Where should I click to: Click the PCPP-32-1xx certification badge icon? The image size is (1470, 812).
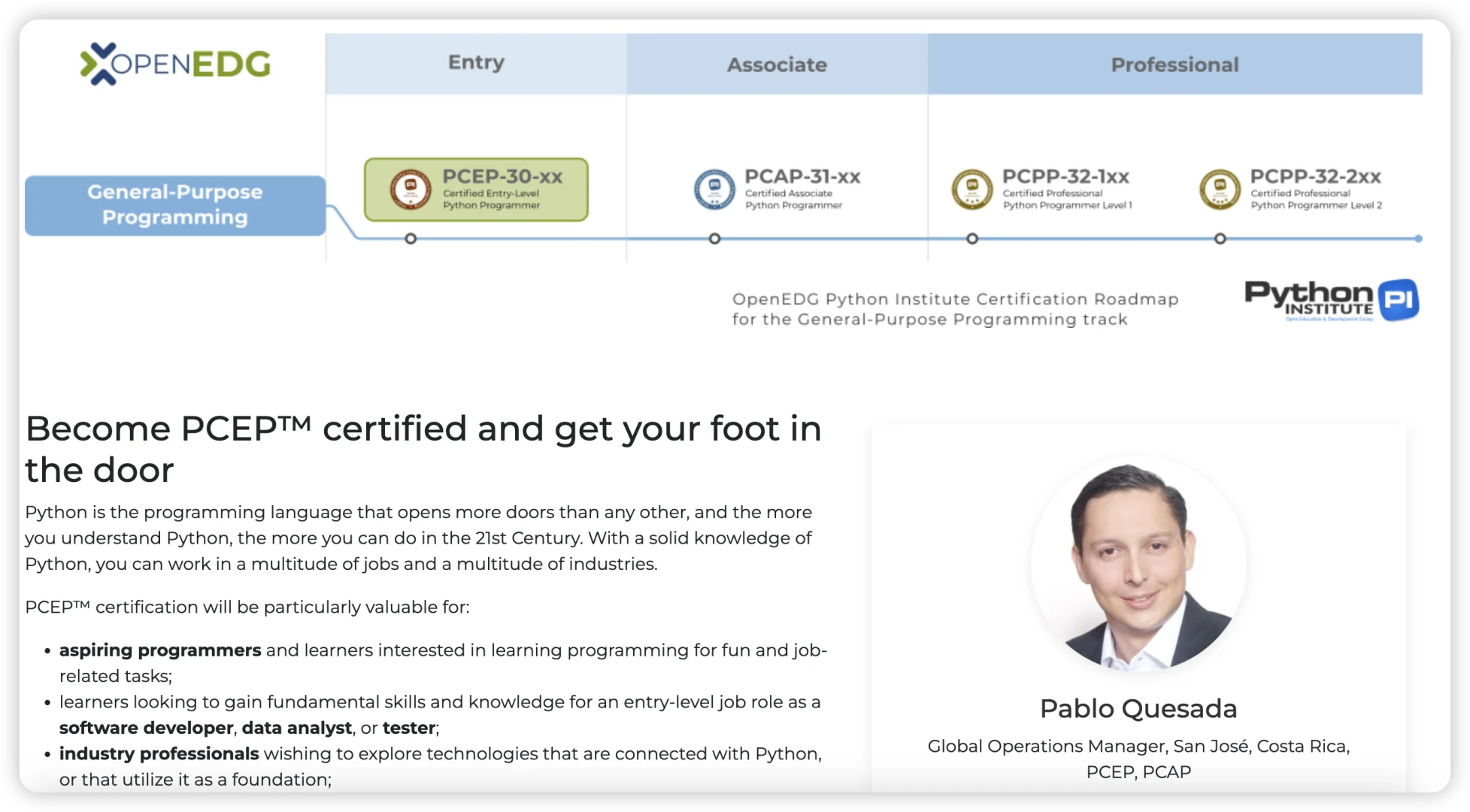click(971, 189)
